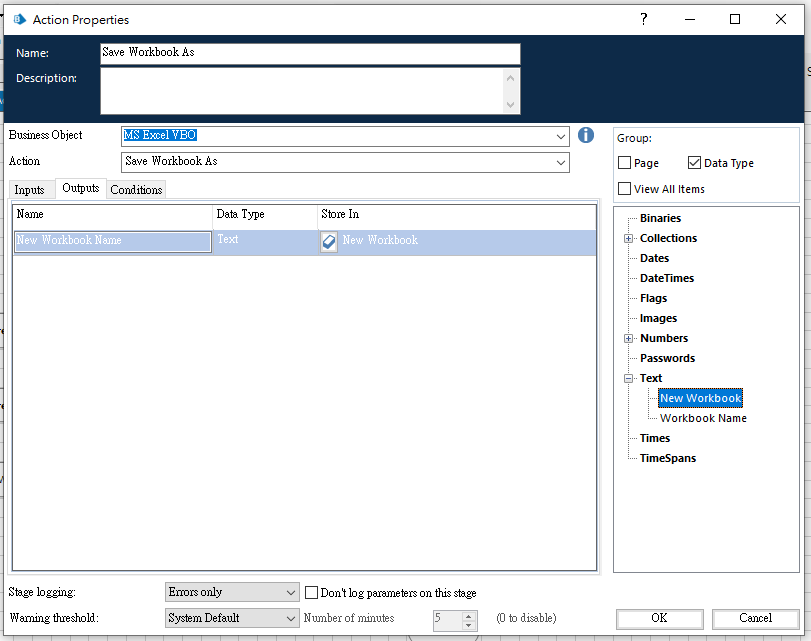Screen dimensions: 811x641
Task: Switch to the Conditions tab
Action: [x=136, y=190]
